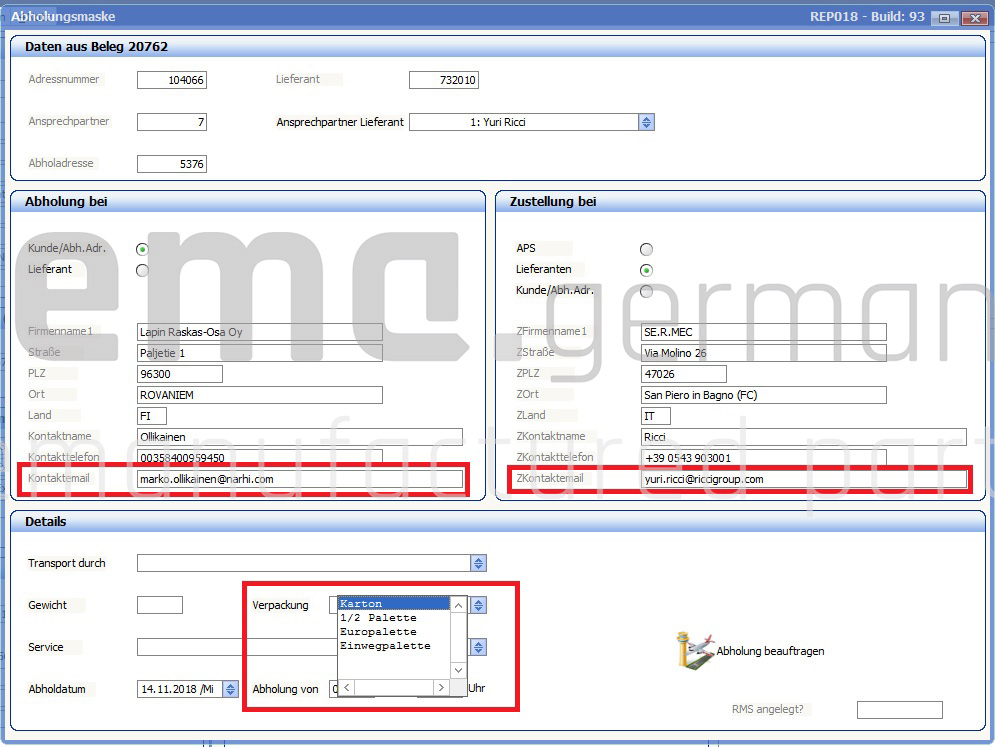This screenshot has width=995, height=747.
Task: Select Lieferant radio under Abholung bei
Action: [x=142, y=270]
